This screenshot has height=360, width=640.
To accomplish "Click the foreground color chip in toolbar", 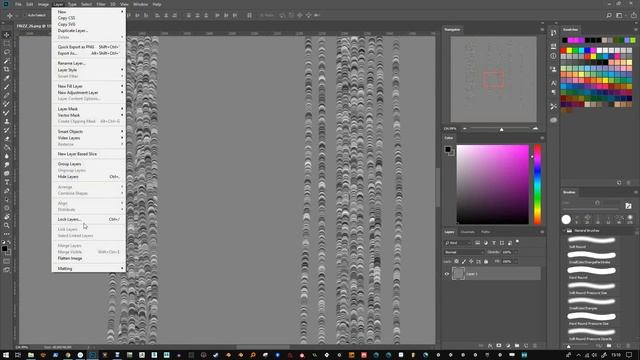I will tap(4, 249).
